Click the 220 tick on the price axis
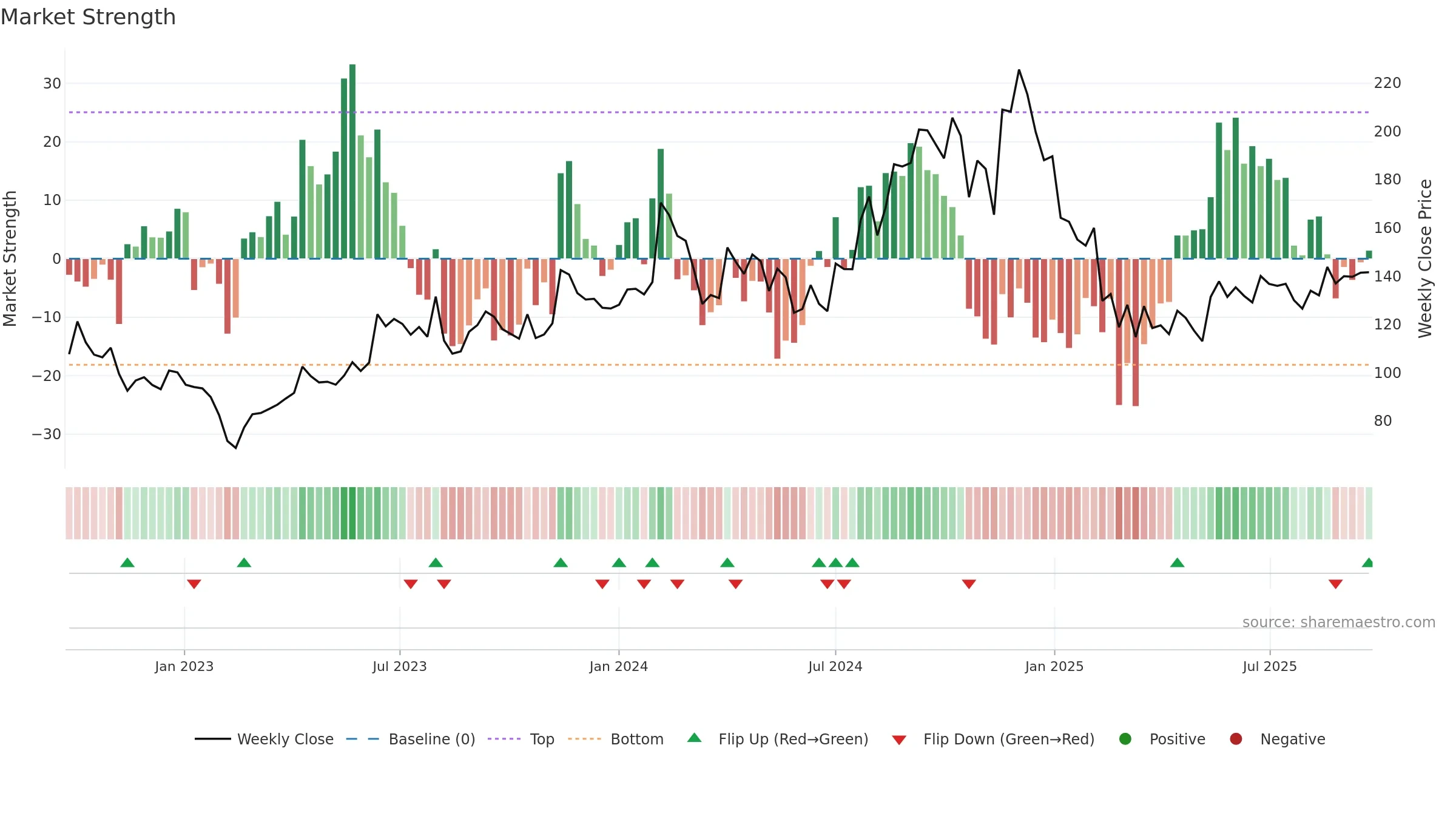 [1387, 83]
